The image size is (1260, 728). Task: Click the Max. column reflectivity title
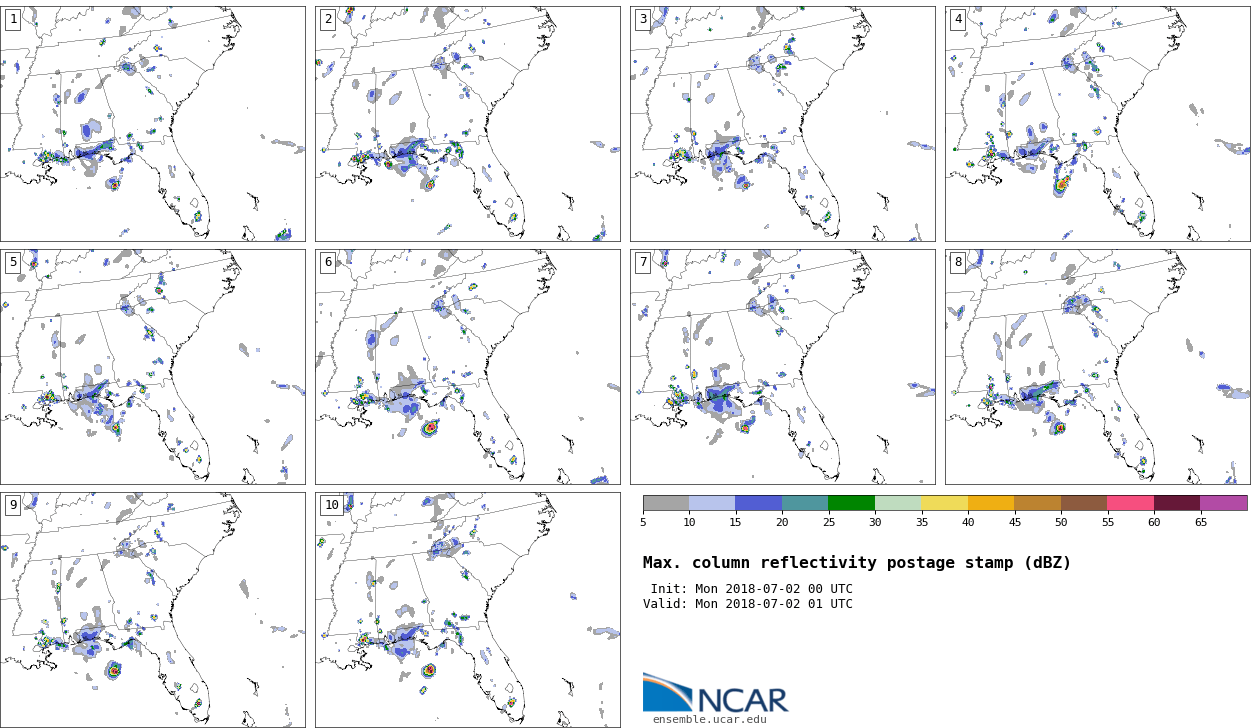click(x=856, y=563)
